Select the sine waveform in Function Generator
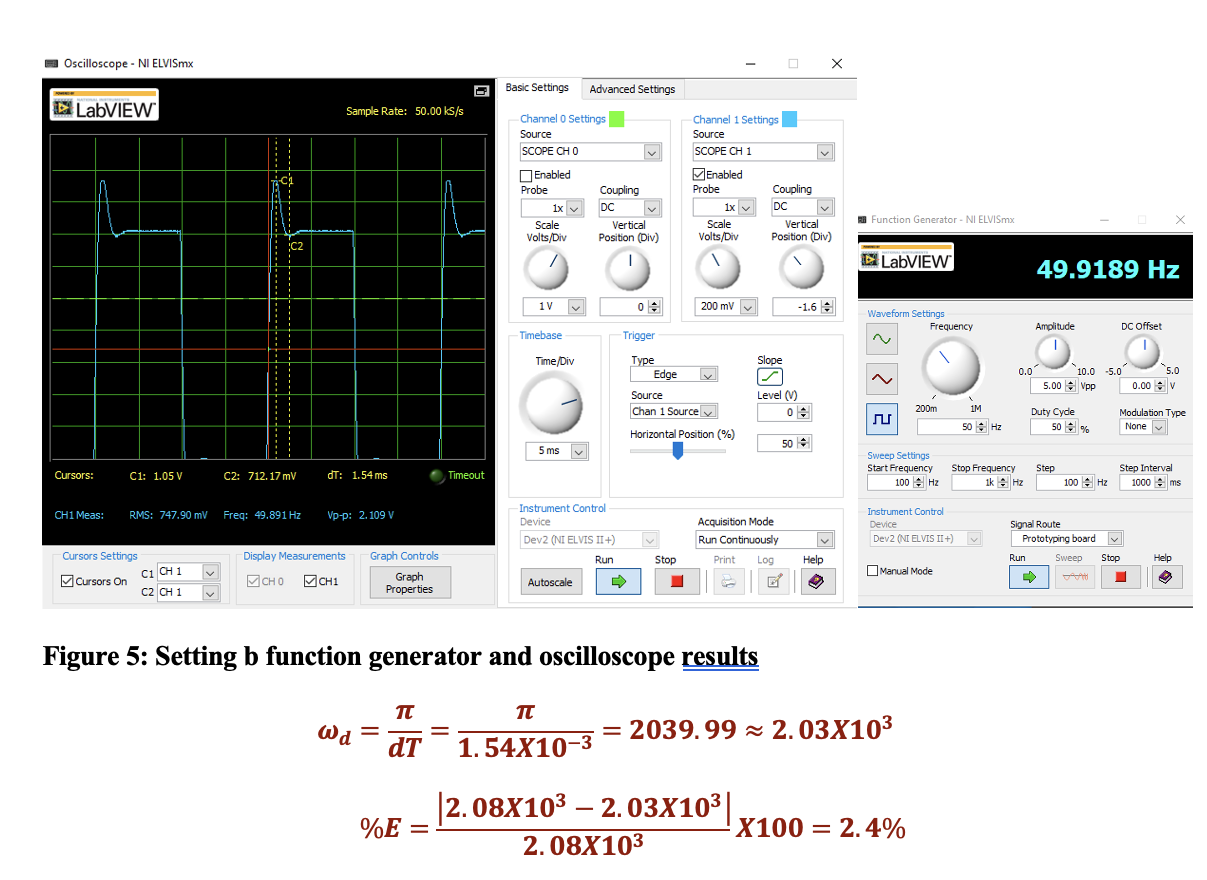Image resolution: width=1207 pixels, height=880 pixels. (x=882, y=339)
